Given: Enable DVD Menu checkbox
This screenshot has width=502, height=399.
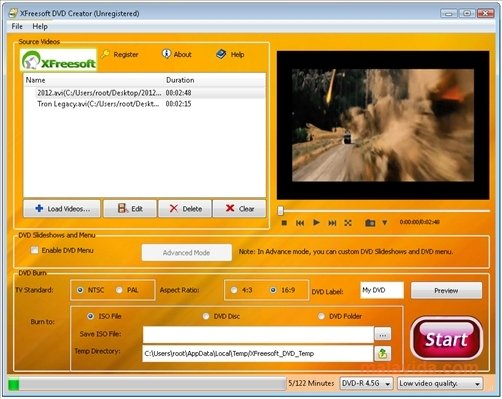Looking at the screenshot, I should [34, 250].
